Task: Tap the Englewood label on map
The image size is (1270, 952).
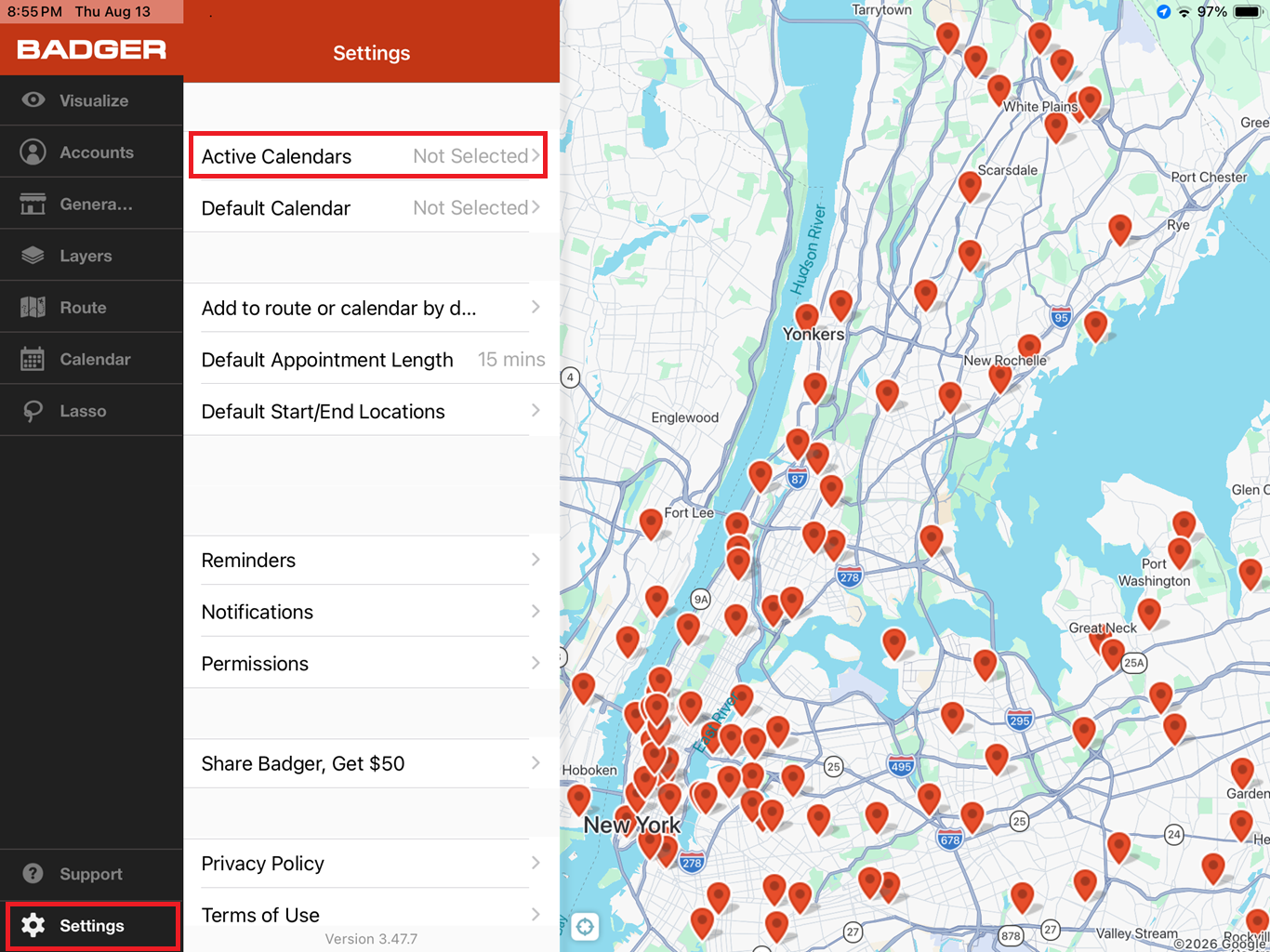Action: (x=685, y=417)
